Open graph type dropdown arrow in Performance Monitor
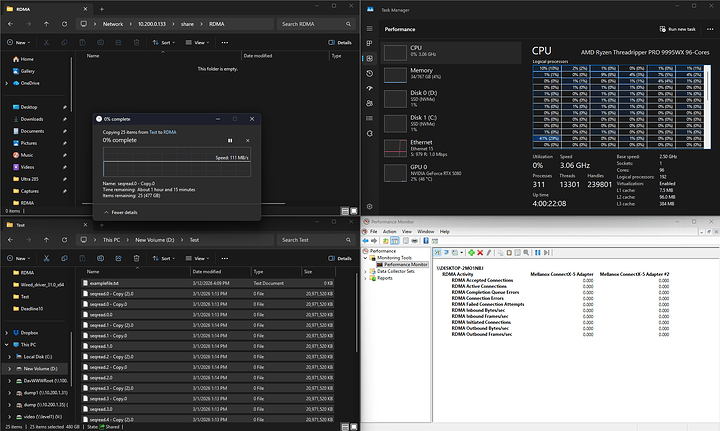 pyautogui.click(x=462, y=252)
